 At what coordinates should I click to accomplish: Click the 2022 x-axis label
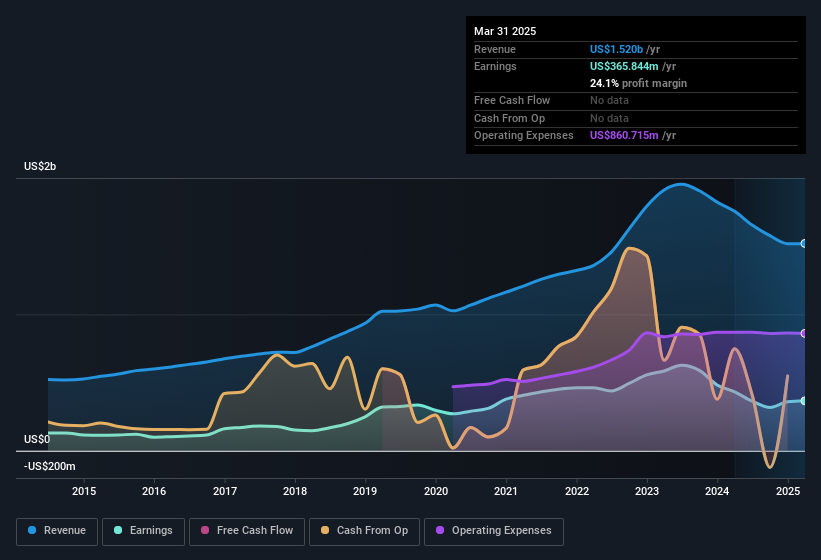tap(576, 491)
